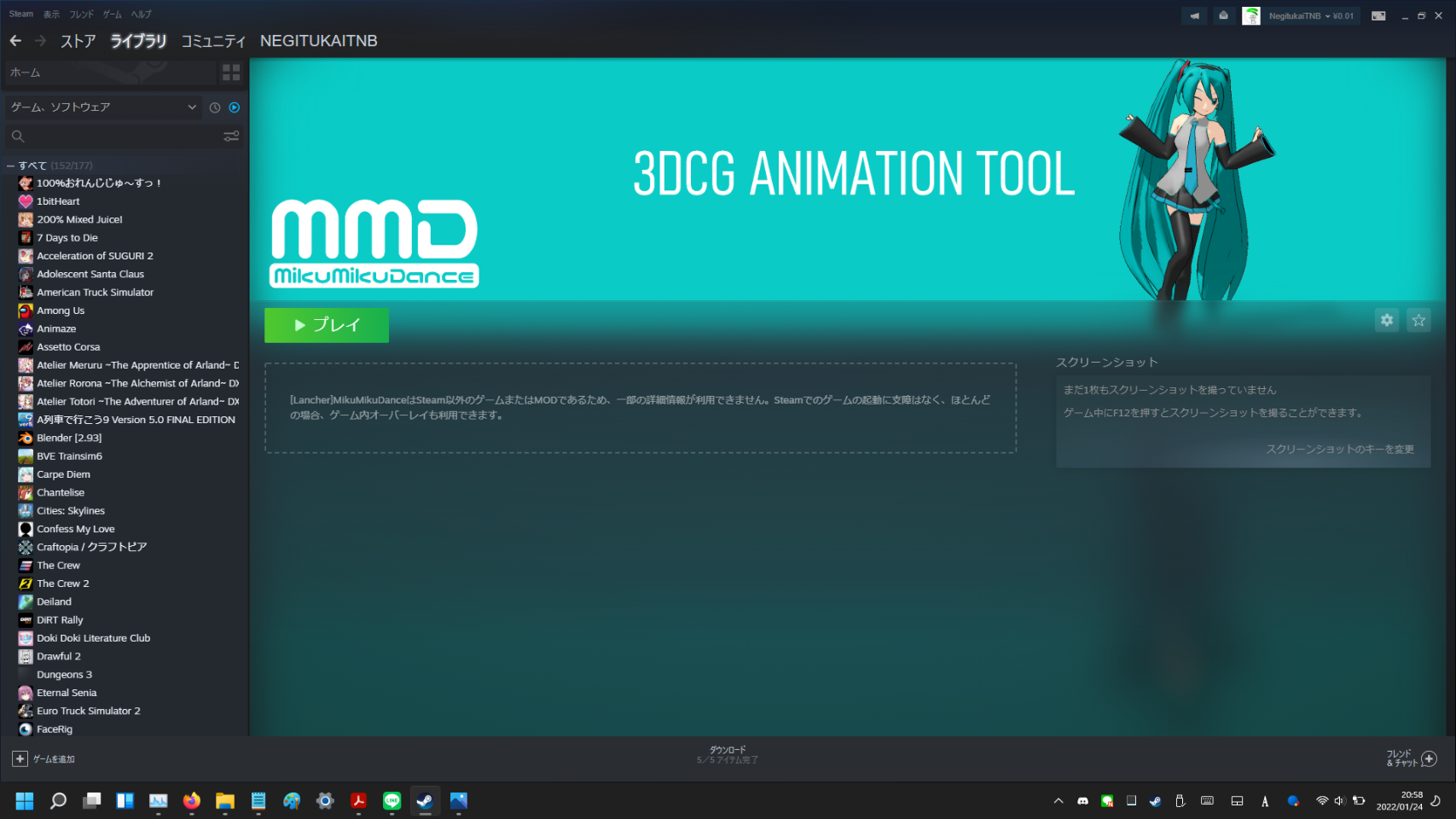1456x819 pixels.
Task: Toggle show ready-to-play games filter
Action: point(235,107)
